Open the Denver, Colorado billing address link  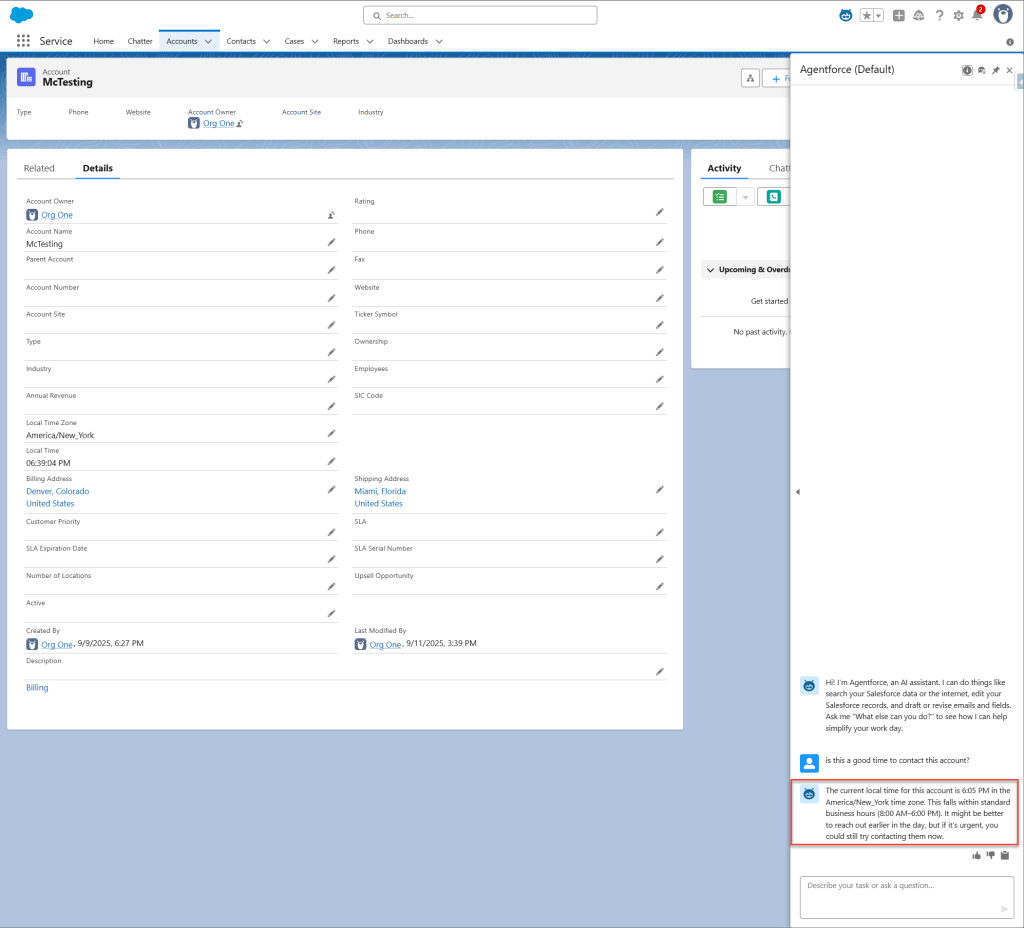click(x=57, y=491)
